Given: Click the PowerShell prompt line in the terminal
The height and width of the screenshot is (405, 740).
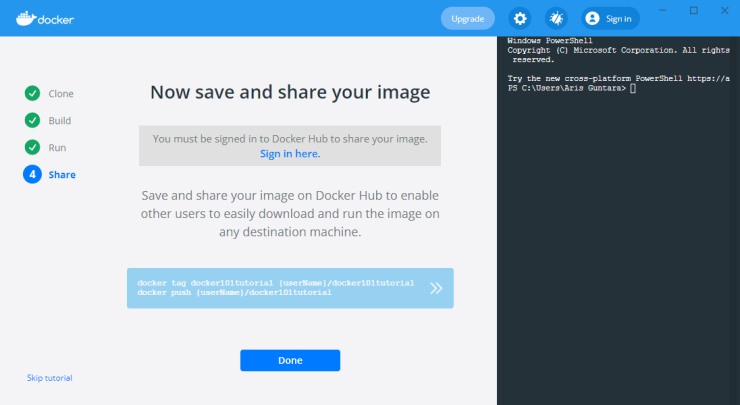Looking at the screenshot, I should pyautogui.click(x=572, y=88).
